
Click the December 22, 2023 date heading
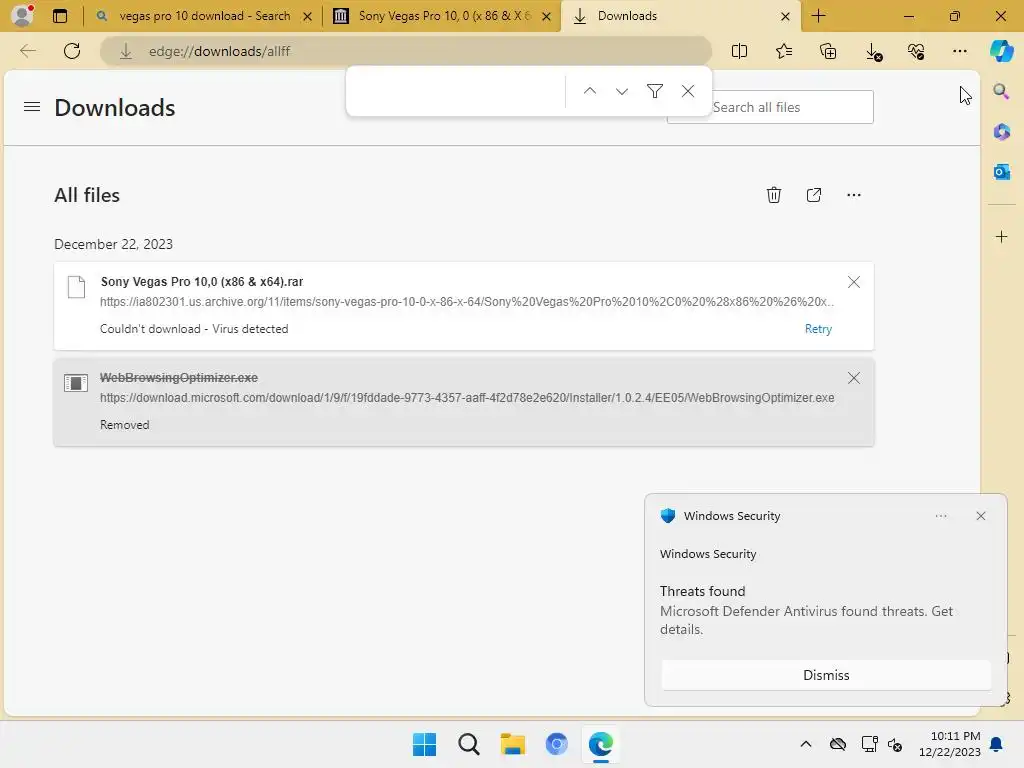114,244
